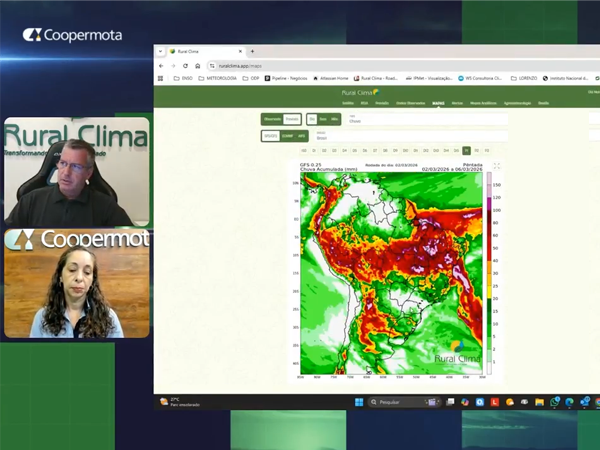Open the Instituto Nacional bookmark
This screenshot has width=600, height=450.
point(566,78)
